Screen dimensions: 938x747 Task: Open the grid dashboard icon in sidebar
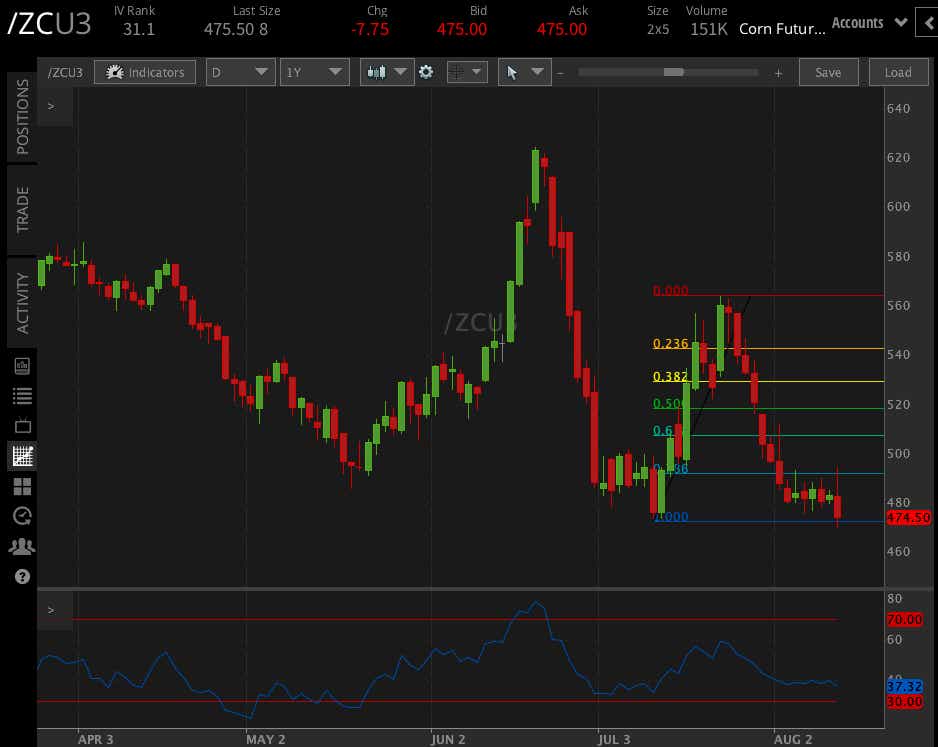pyautogui.click(x=22, y=486)
